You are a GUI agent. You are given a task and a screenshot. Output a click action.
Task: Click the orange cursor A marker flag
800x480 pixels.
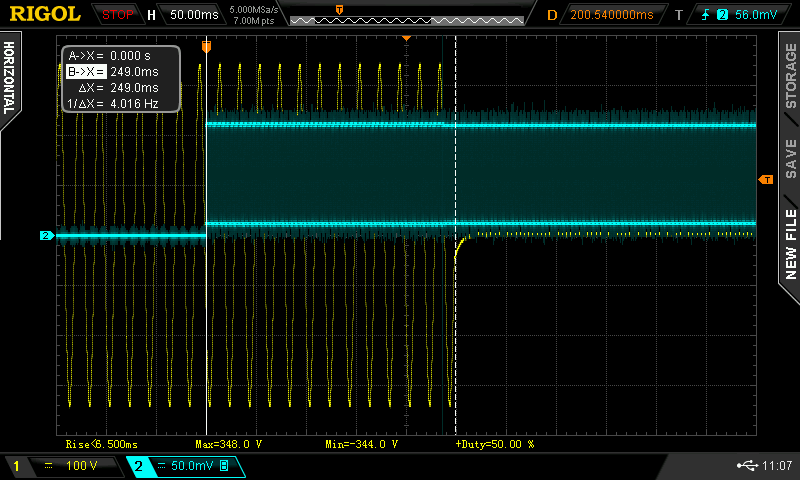tap(206, 47)
